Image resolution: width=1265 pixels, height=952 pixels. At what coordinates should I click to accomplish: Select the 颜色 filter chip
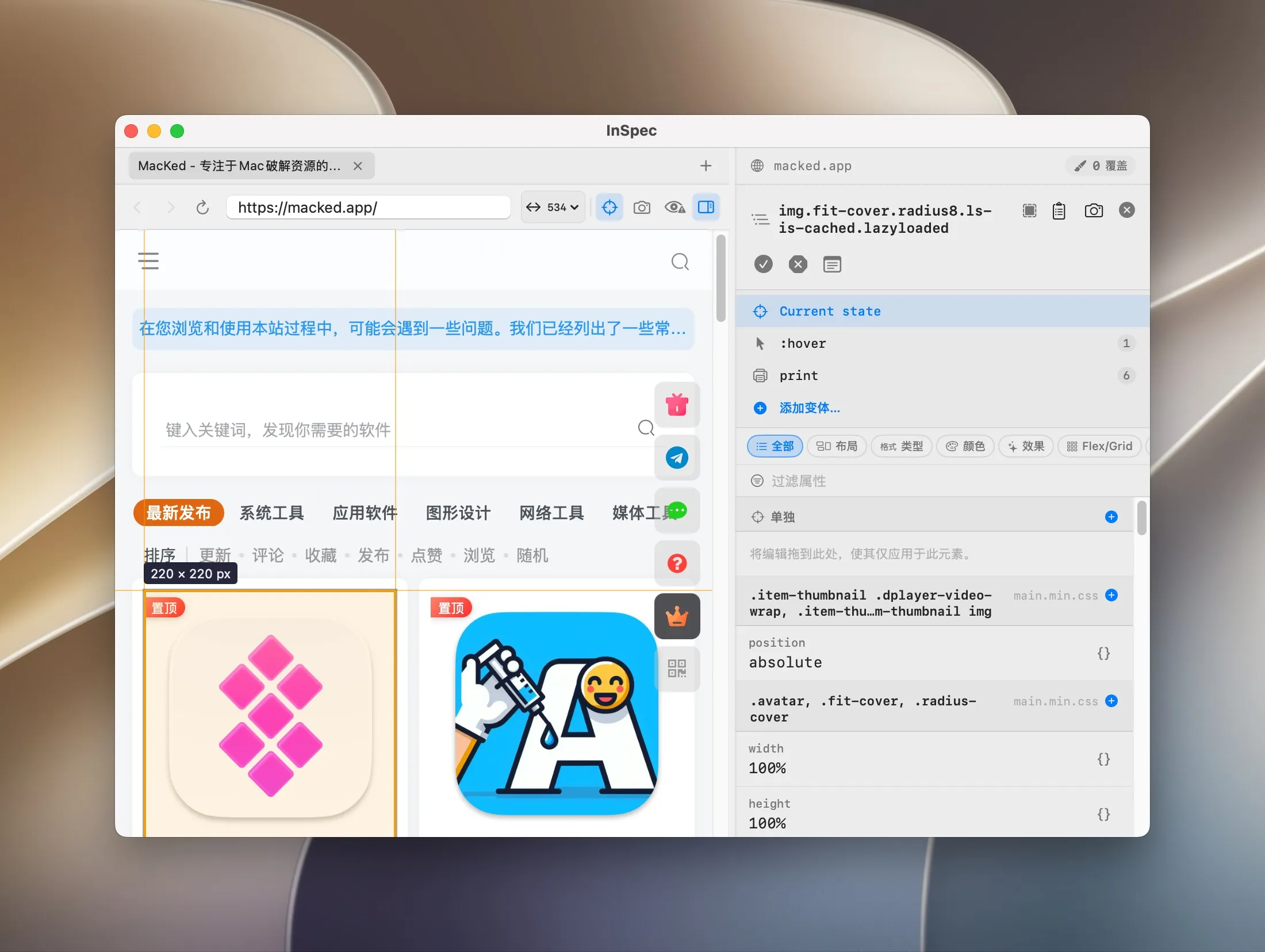pos(965,446)
